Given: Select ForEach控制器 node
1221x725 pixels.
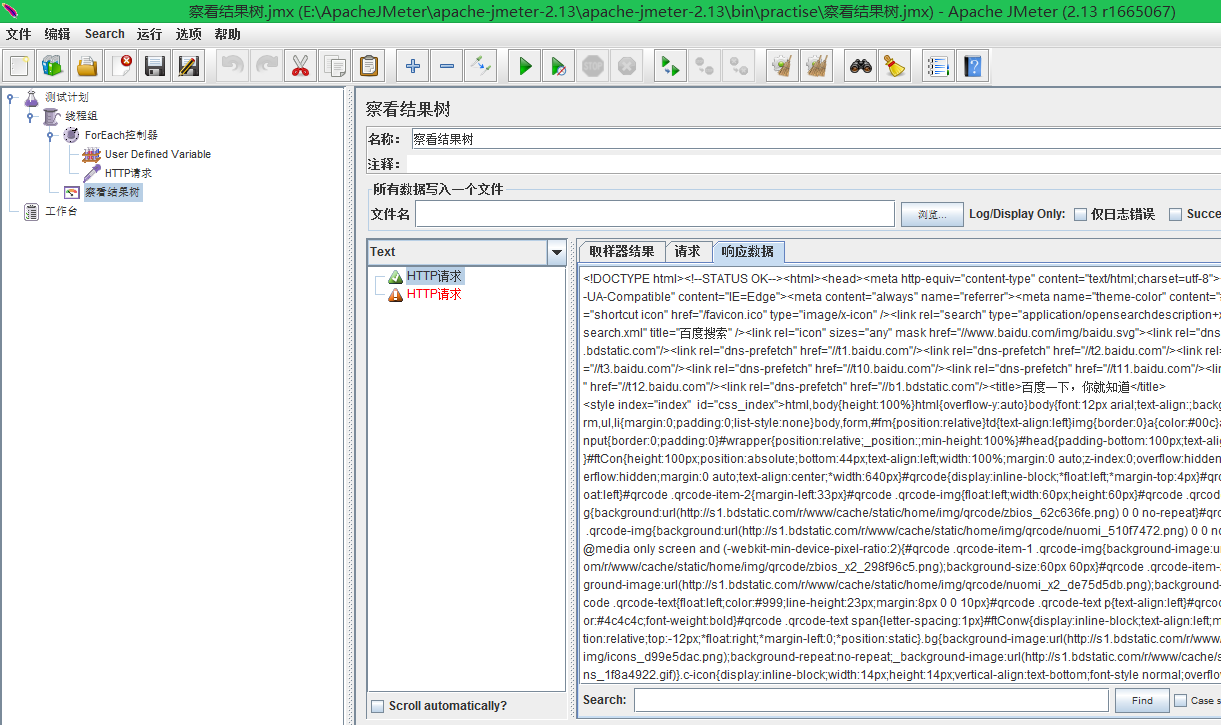Looking at the screenshot, I should (x=121, y=135).
